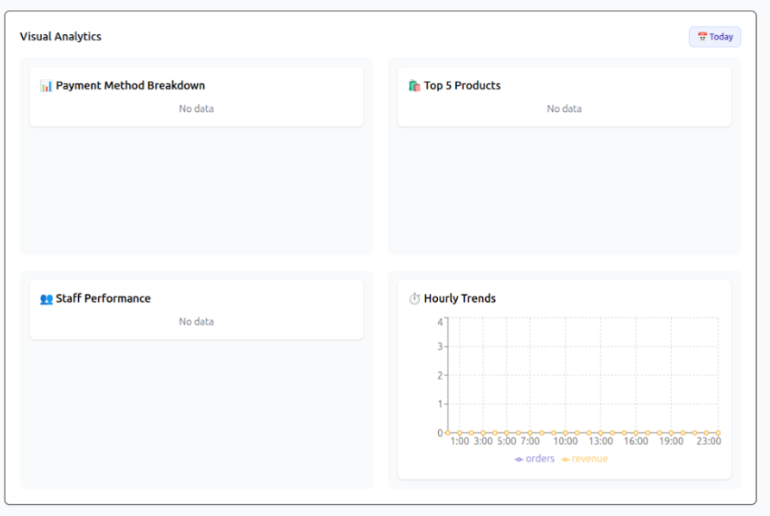Toggle the revenue series legend label
The width and height of the screenshot is (770, 516).
(589, 459)
